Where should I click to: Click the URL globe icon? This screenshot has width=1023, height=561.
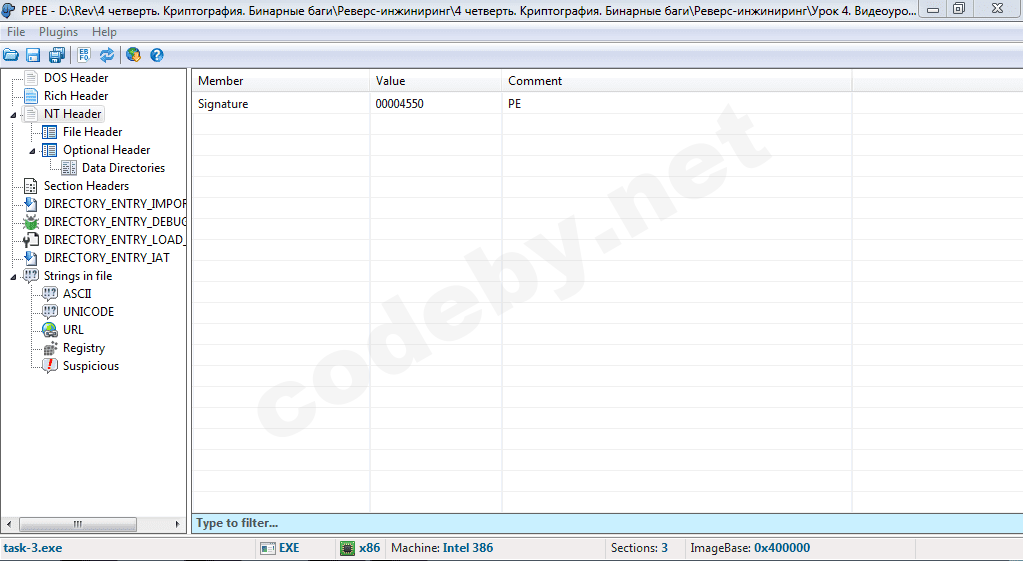pyautogui.click(x=50, y=330)
